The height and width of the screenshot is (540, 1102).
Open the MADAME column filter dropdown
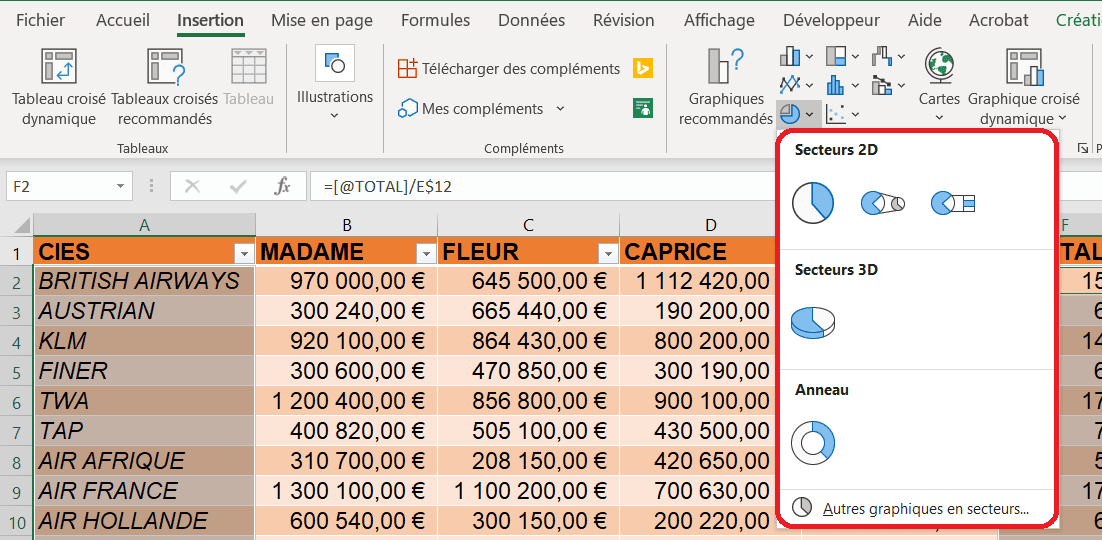point(425,252)
